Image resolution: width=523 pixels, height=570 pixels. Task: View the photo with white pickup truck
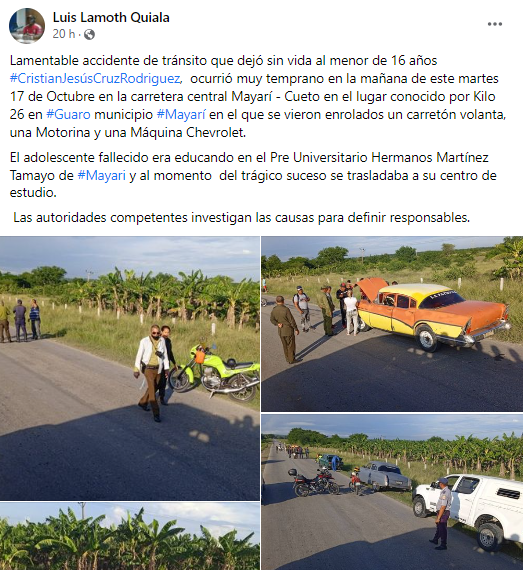click(x=392, y=492)
